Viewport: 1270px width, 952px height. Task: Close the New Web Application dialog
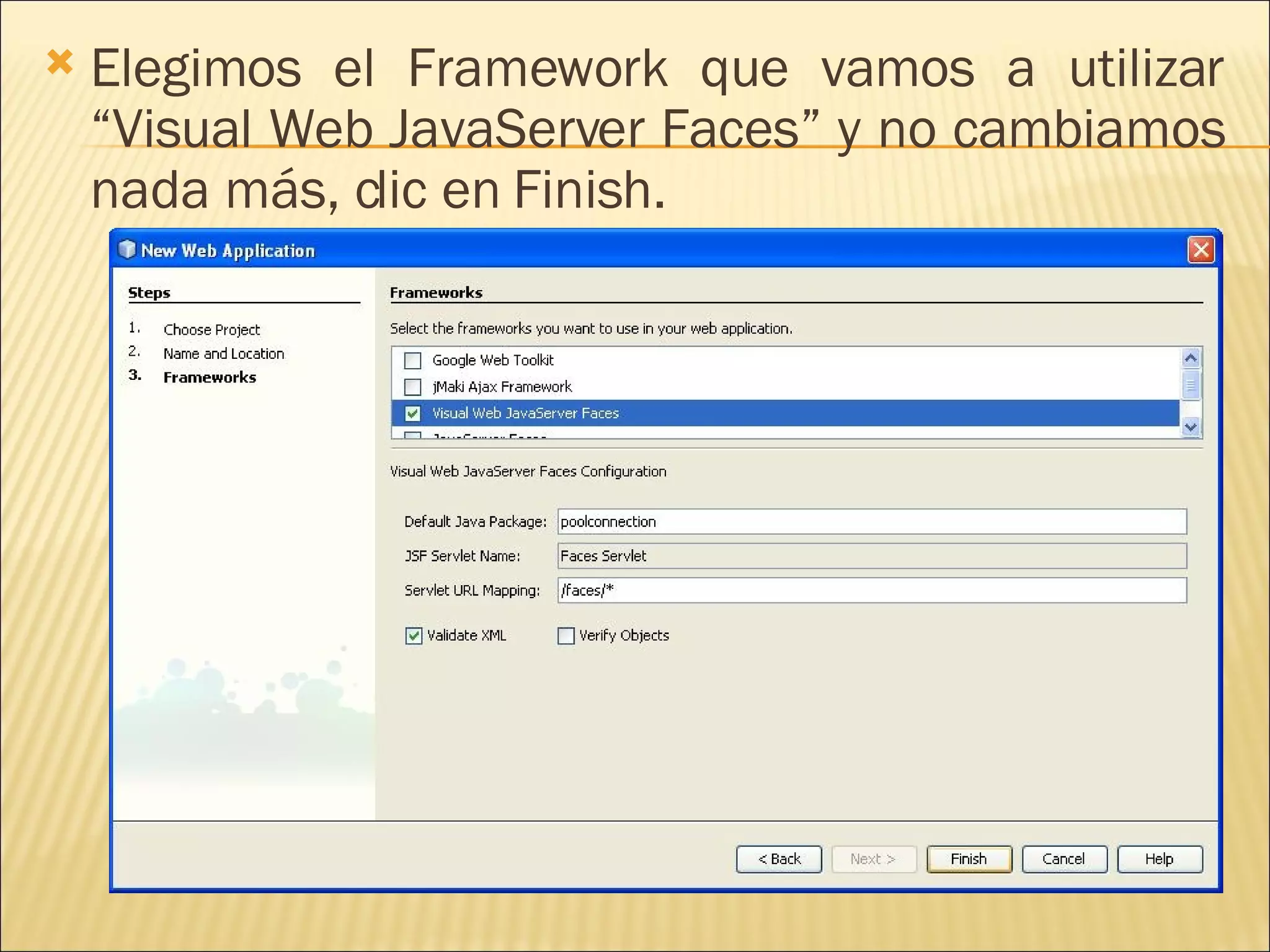[x=1201, y=250]
